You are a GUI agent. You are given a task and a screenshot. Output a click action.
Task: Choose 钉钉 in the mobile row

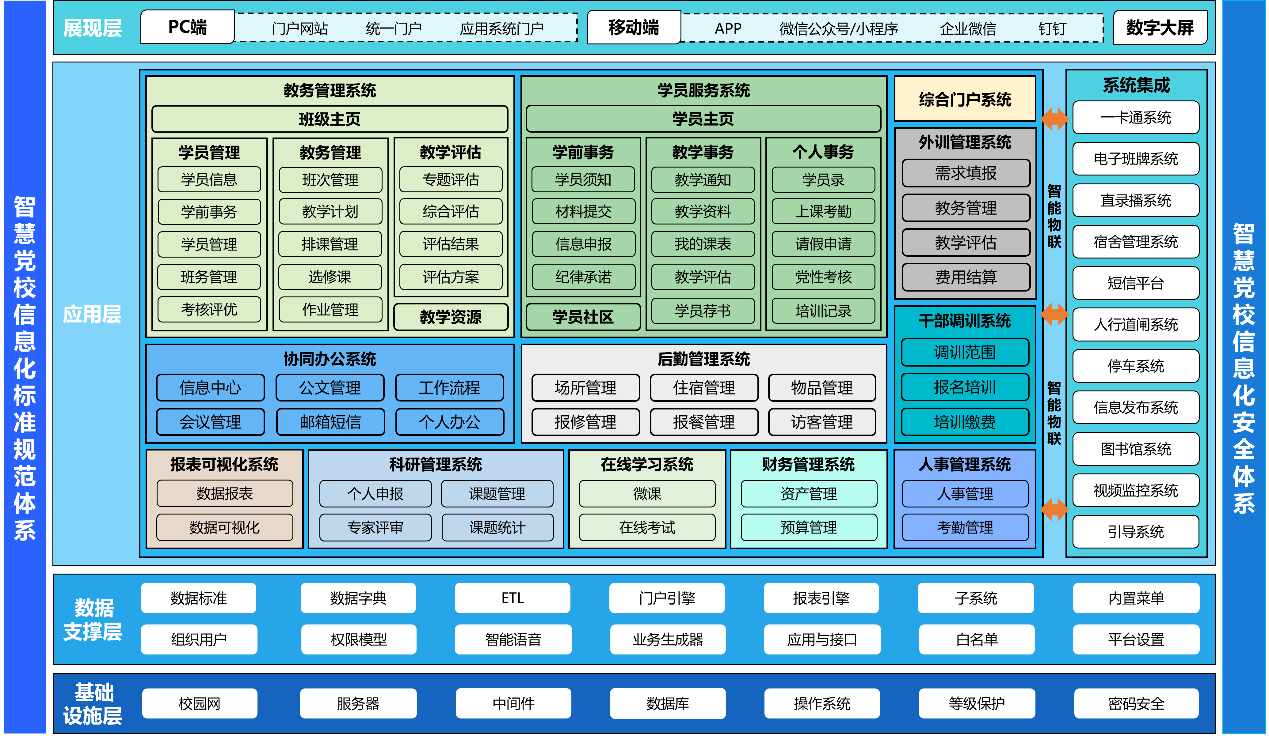pyautogui.click(x=1052, y=29)
